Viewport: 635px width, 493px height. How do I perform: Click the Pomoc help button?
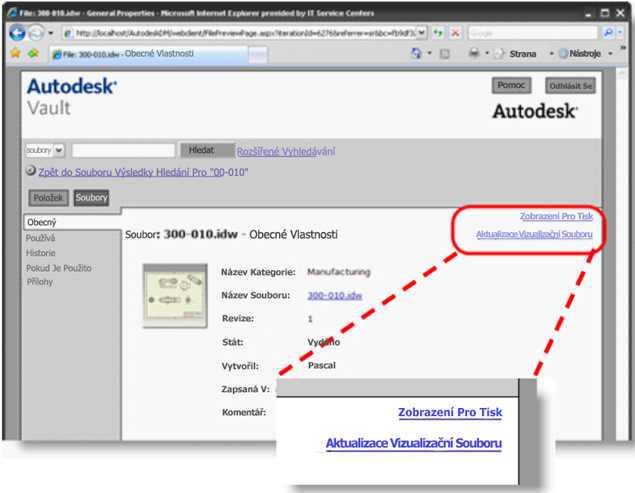tap(511, 85)
